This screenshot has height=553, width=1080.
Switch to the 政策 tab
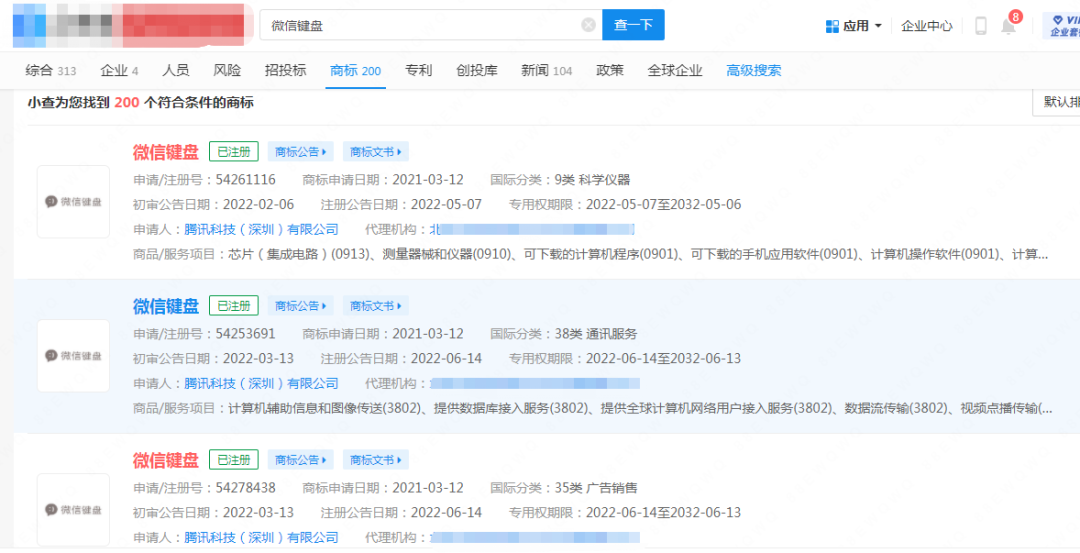coord(610,70)
